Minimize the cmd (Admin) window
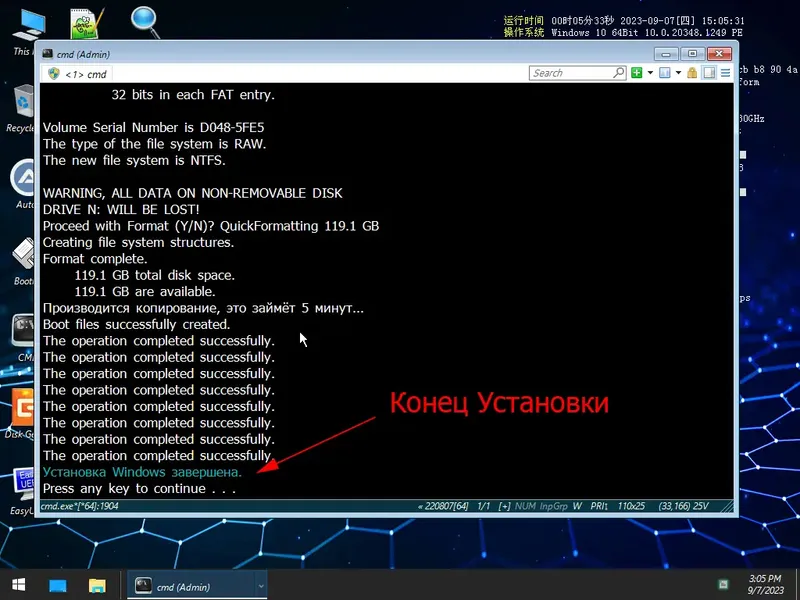Screen dimensions: 800x600 pyautogui.click(x=666, y=54)
